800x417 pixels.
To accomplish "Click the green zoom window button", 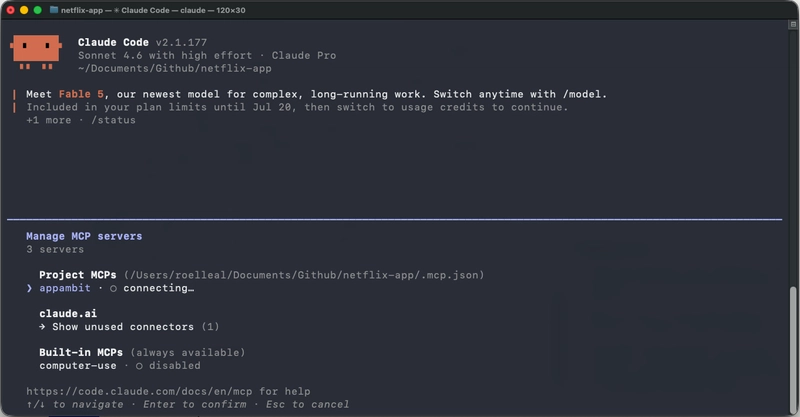I will pyautogui.click(x=37, y=10).
